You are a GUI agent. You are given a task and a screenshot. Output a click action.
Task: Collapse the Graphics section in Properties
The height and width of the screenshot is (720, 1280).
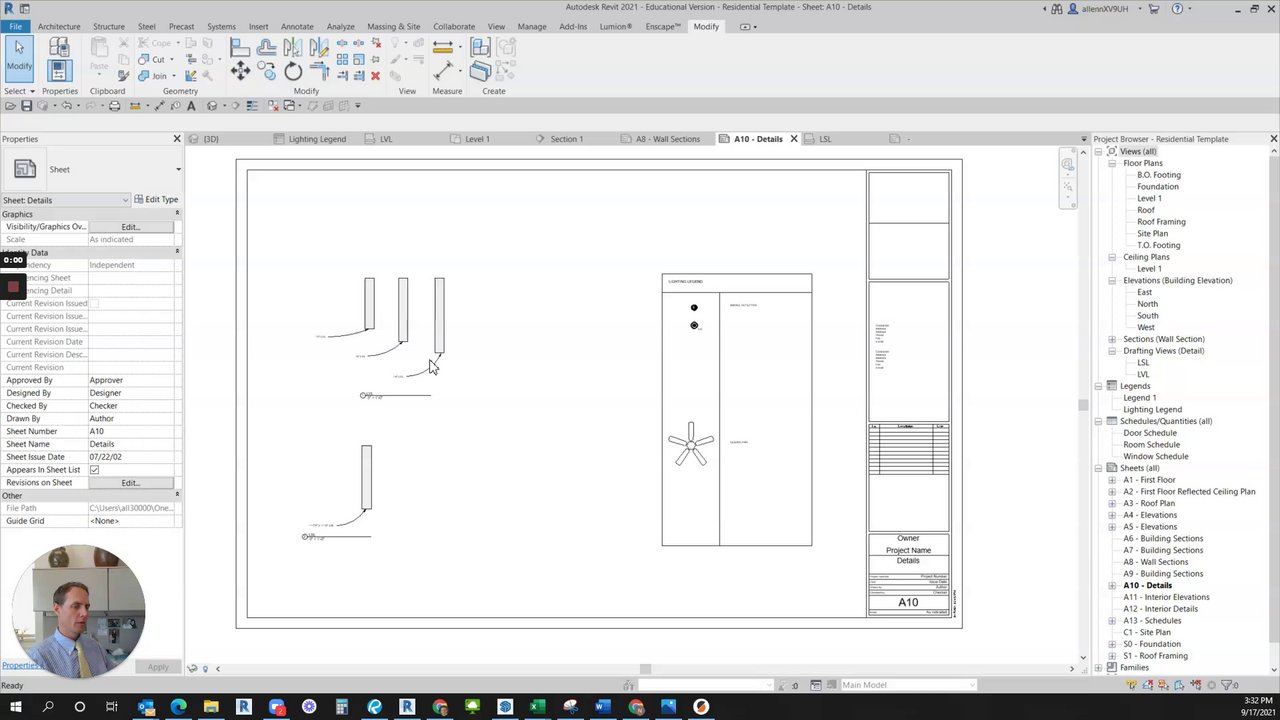pyautogui.click(x=177, y=214)
